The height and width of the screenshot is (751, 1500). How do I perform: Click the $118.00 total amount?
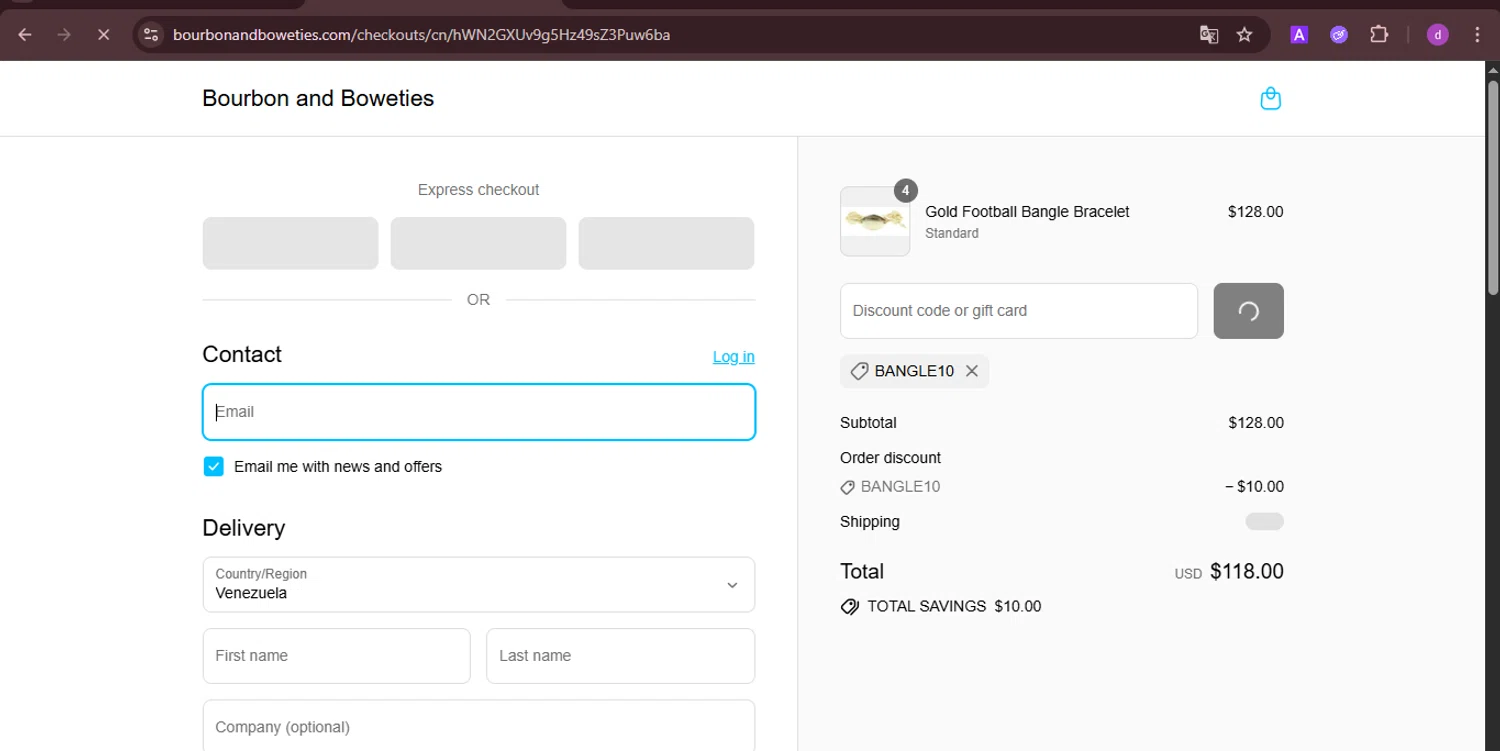pyautogui.click(x=1247, y=571)
